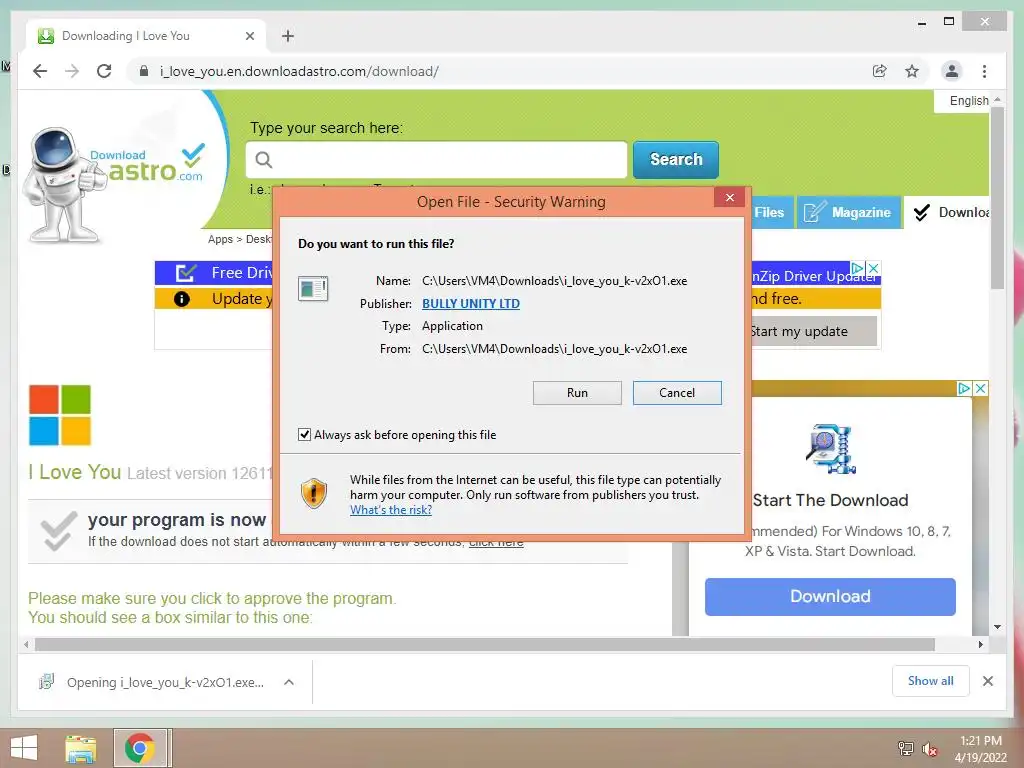
Task: Click the Windows logo I Love You thumbnail
Action: (x=59, y=415)
